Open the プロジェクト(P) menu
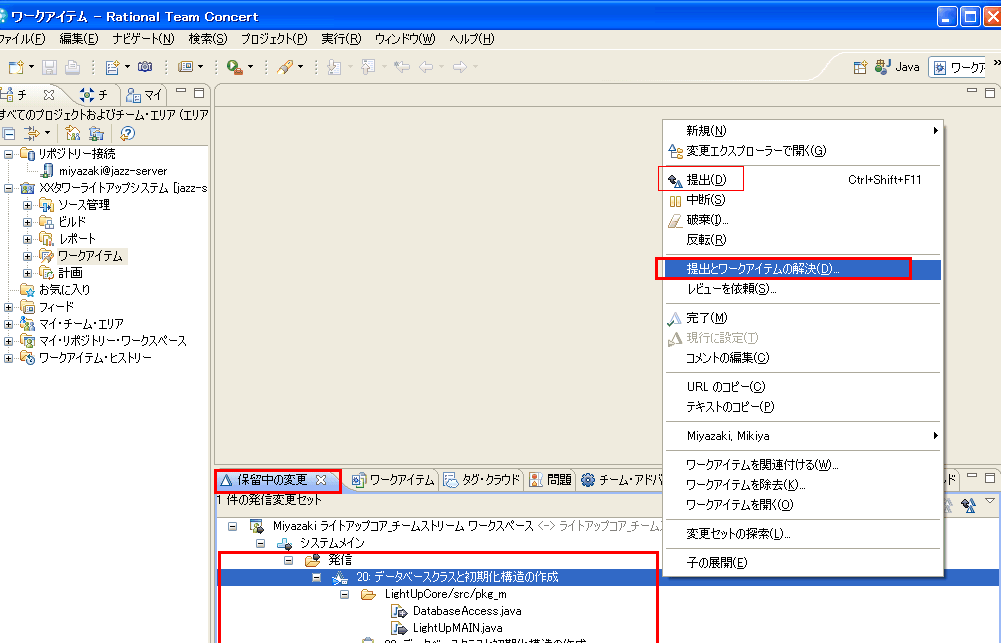The height and width of the screenshot is (643, 1001). point(274,39)
